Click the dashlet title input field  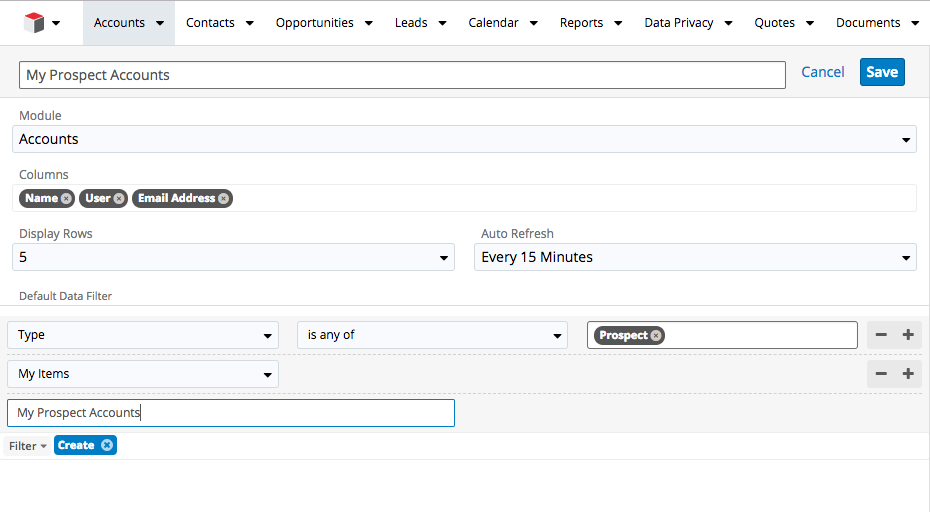[x=402, y=75]
